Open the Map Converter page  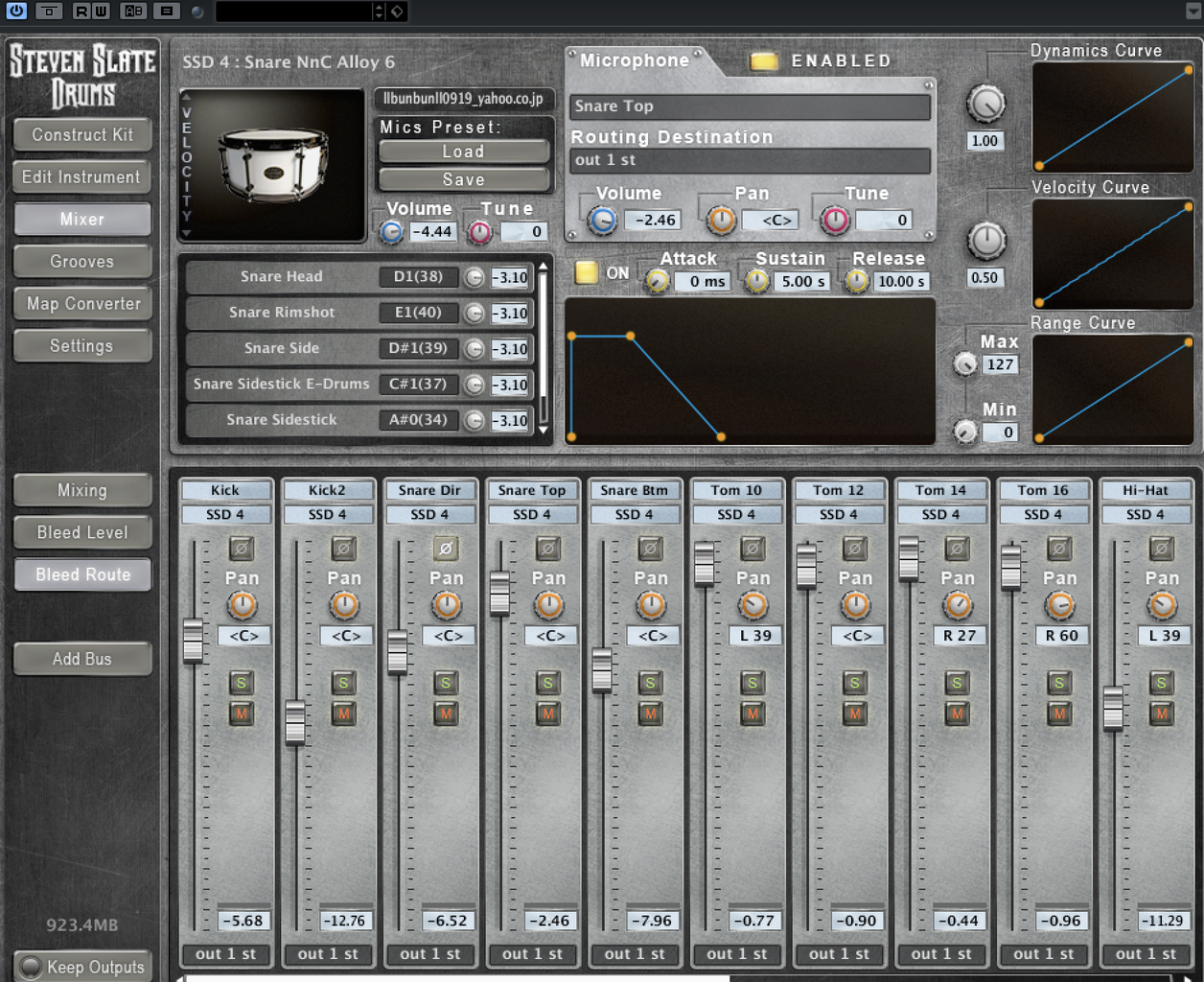pyautogui.click(x=82, y=304)
